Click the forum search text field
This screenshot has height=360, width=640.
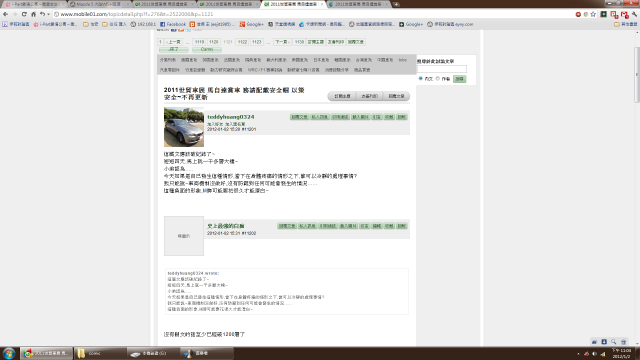pyautogui.click(x=442, y=69)
